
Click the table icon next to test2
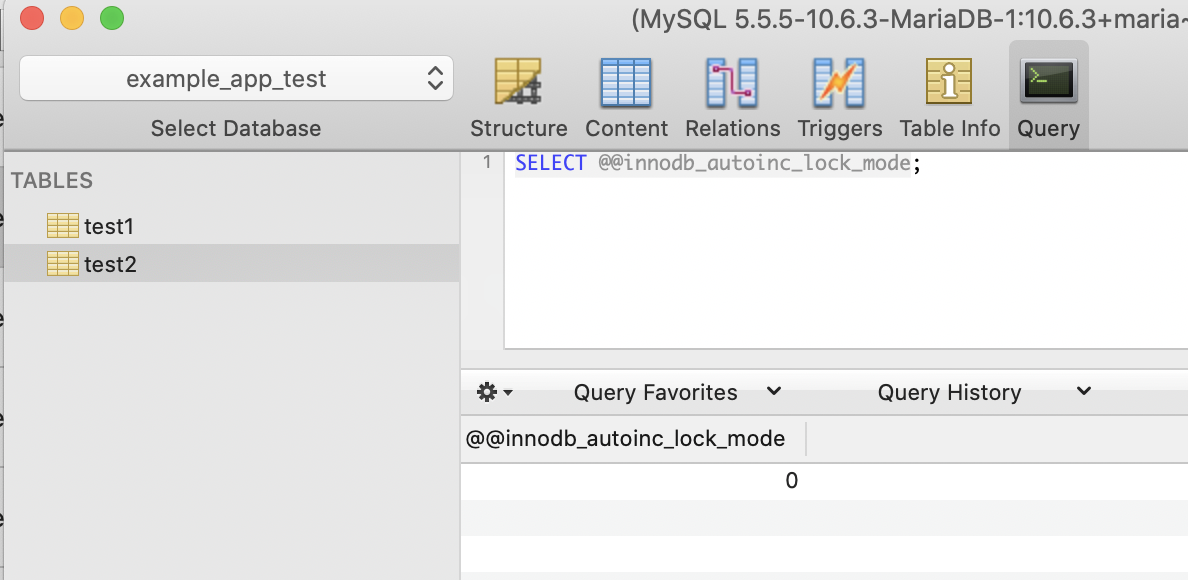point(63,264)
